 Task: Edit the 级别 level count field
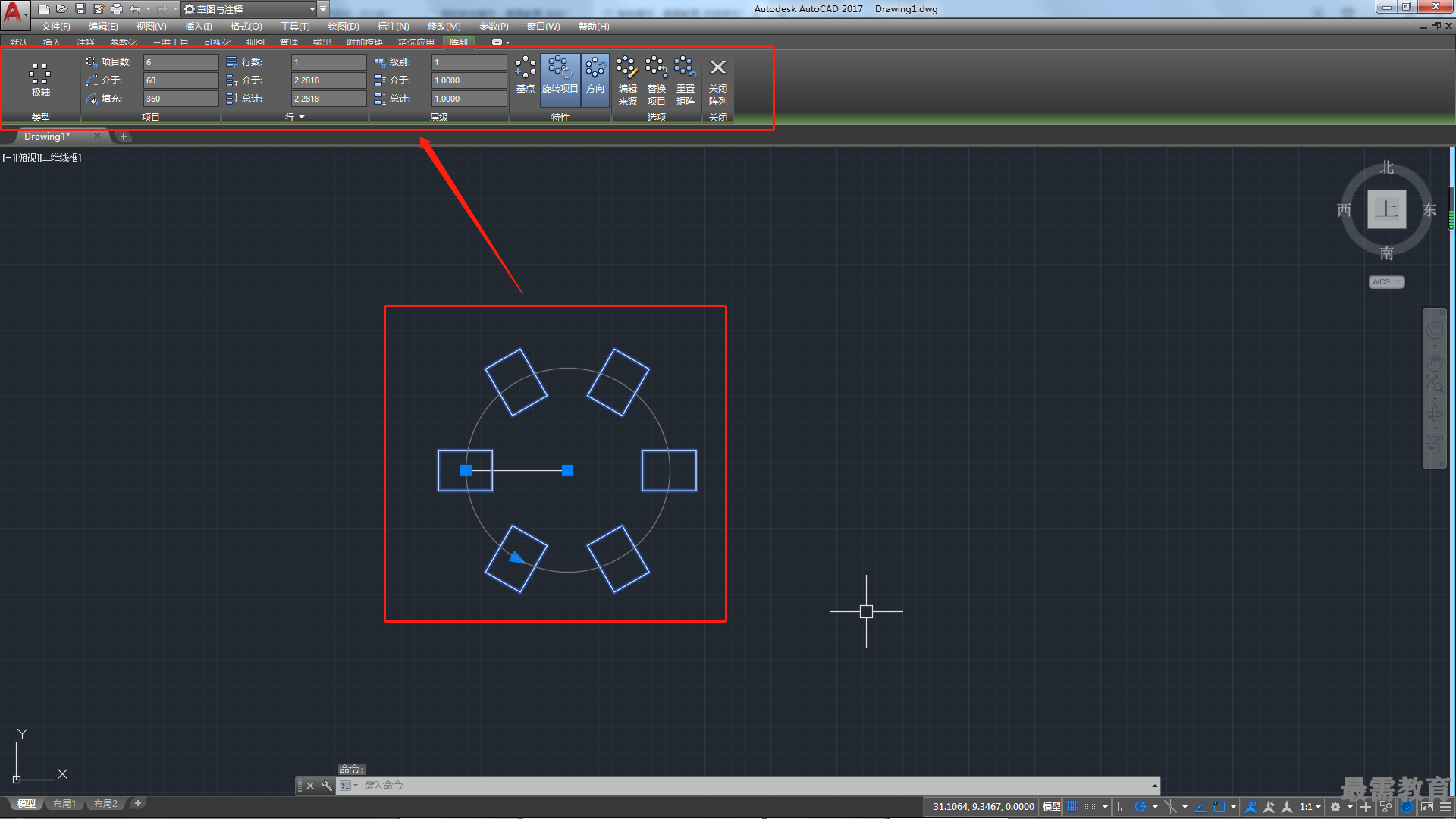click(469, 62)
